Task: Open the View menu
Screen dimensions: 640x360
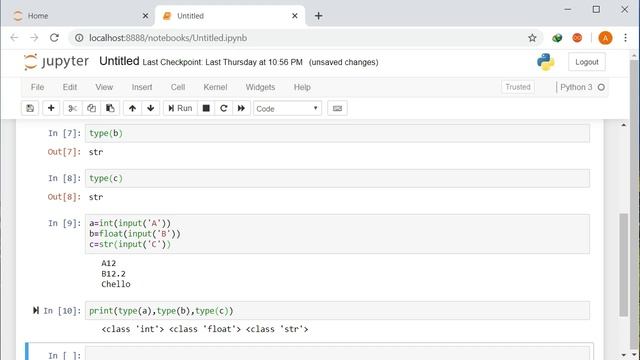Action: (104, 87)
